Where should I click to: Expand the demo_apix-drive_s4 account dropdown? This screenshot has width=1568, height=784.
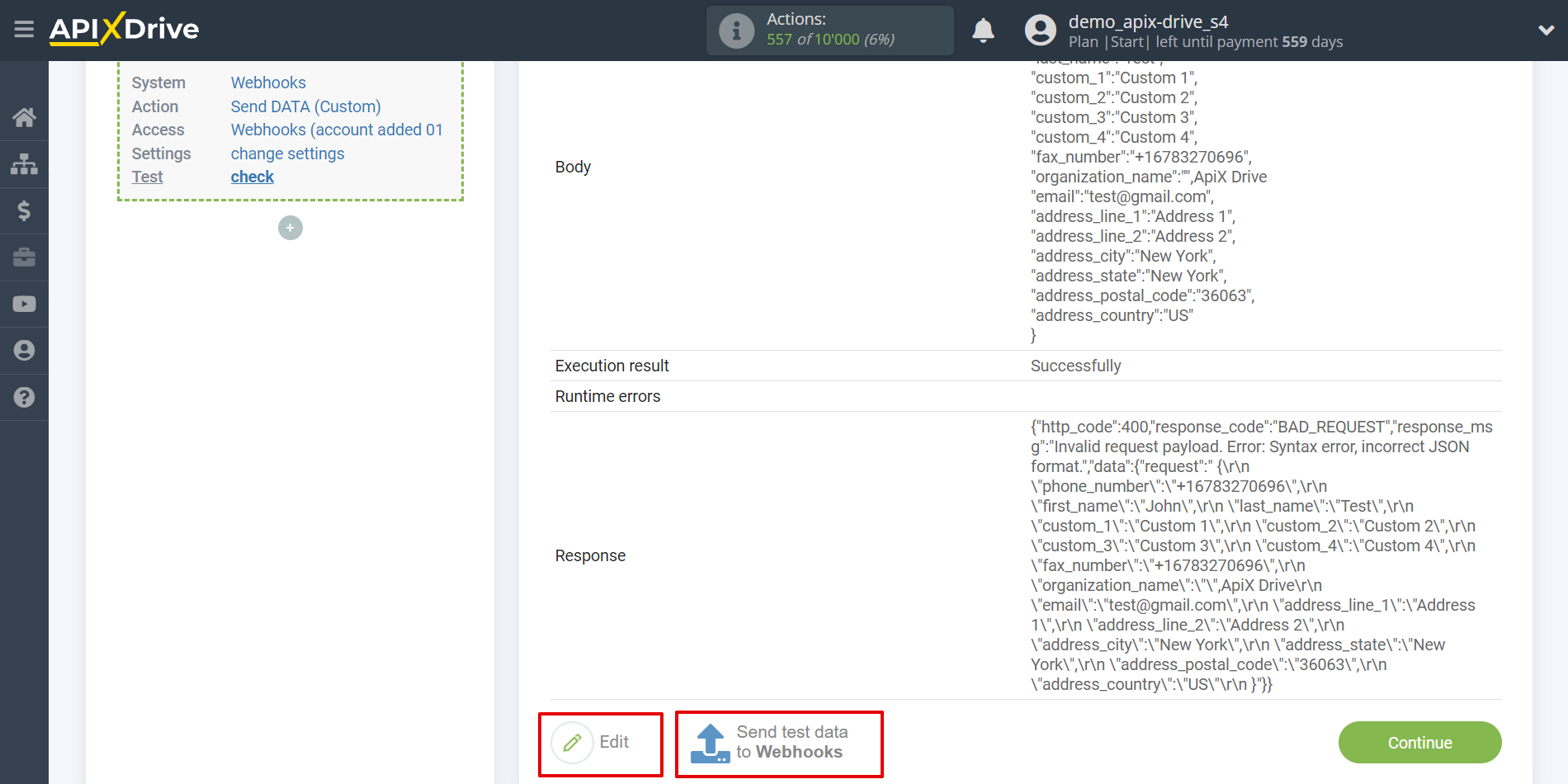coord(1546,30)
